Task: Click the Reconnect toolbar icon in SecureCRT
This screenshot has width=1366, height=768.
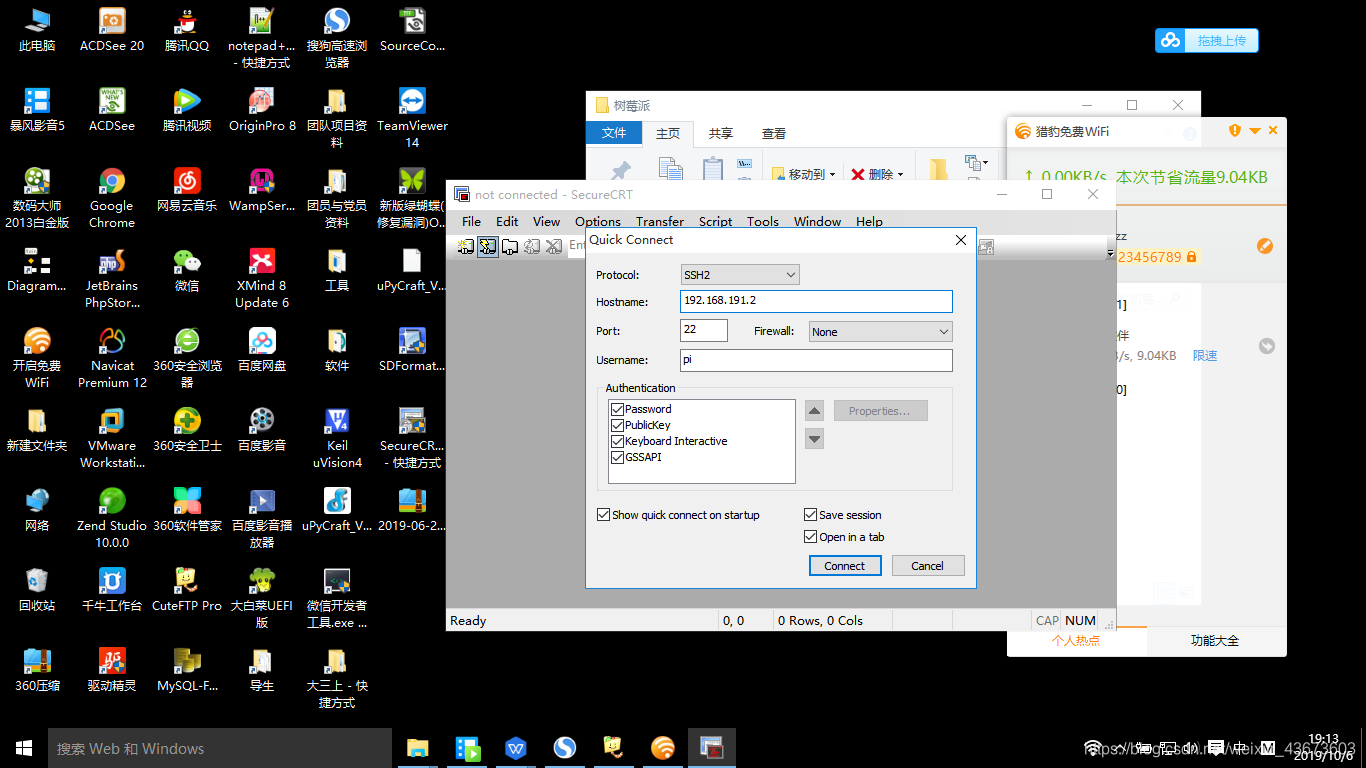Action: point(532,246)
